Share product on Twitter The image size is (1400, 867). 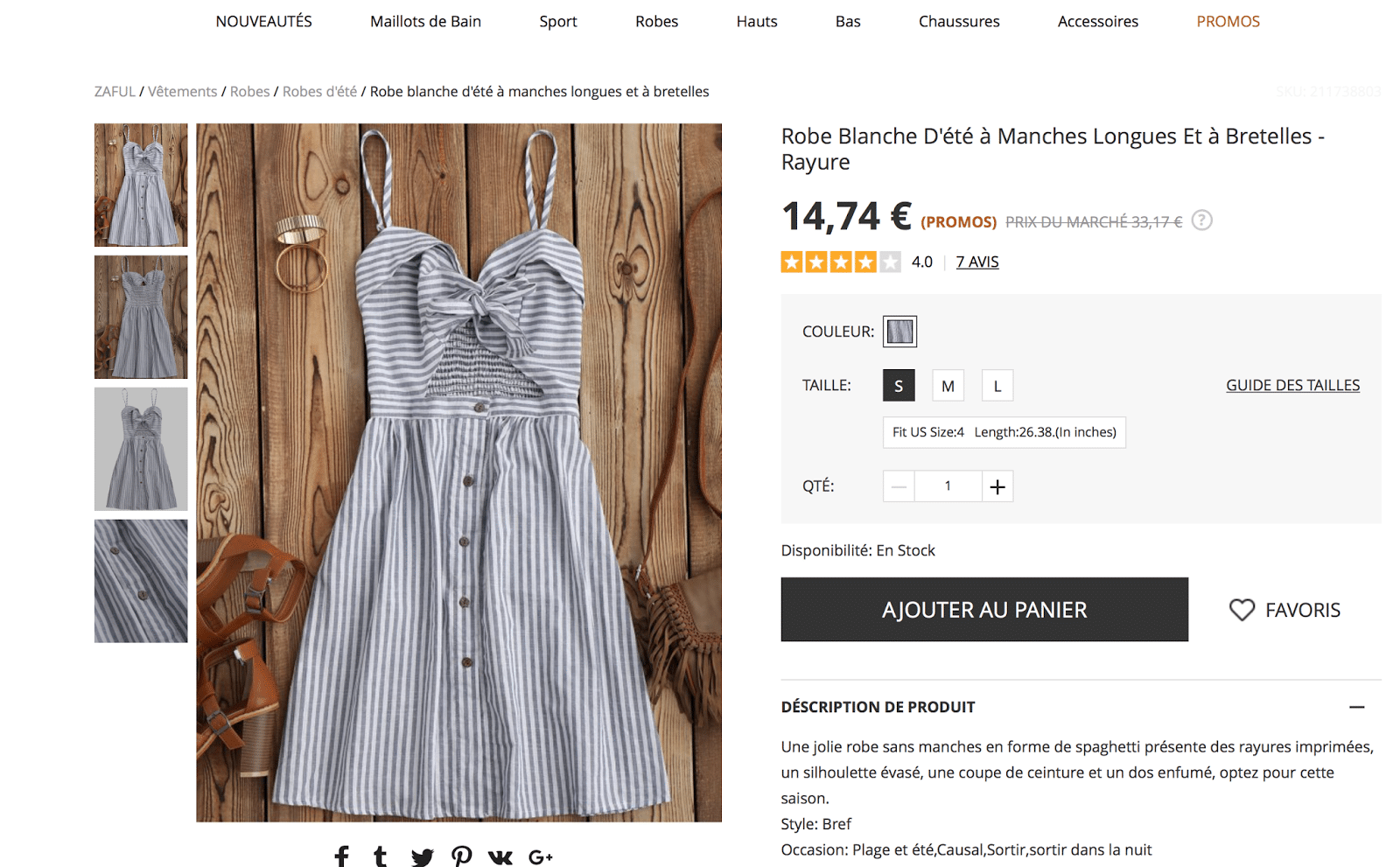click(422, 857)
